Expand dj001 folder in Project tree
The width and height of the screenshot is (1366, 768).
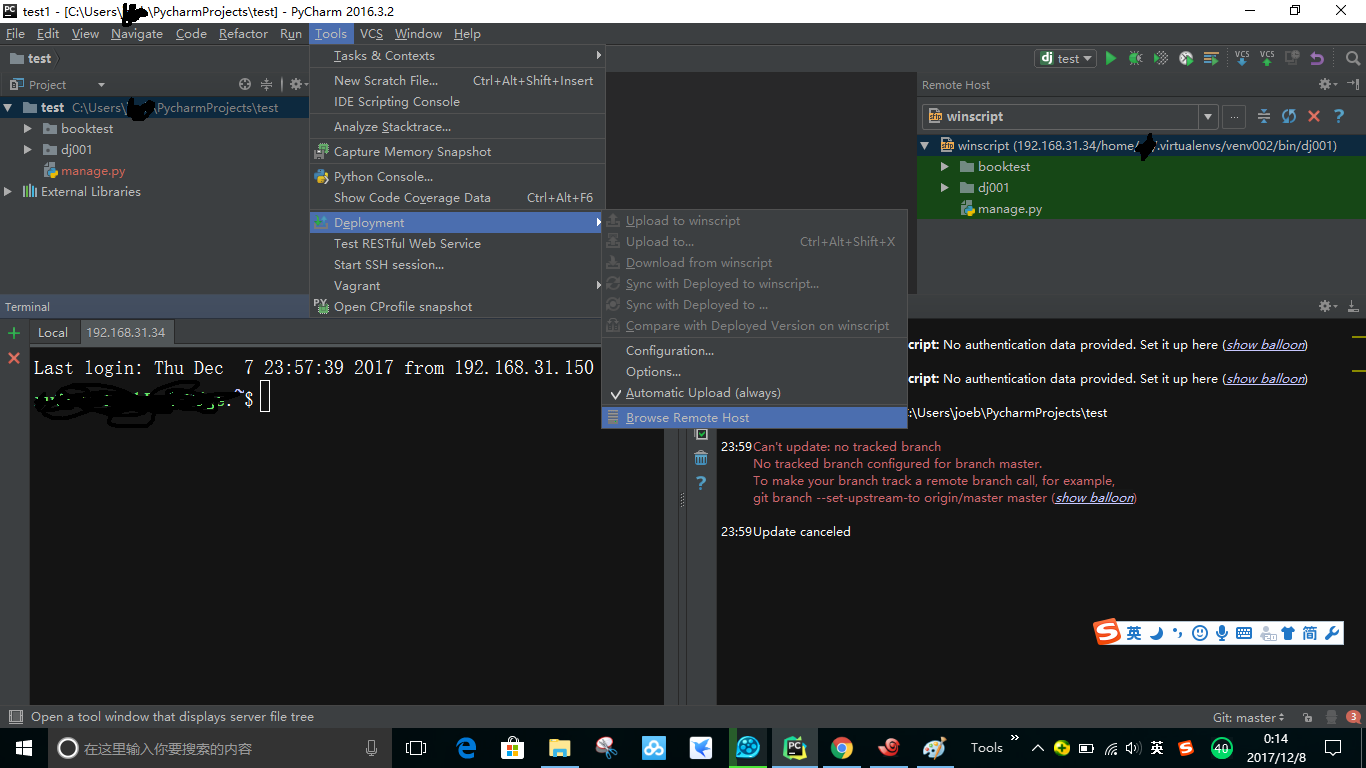click(x=29, y=150)
